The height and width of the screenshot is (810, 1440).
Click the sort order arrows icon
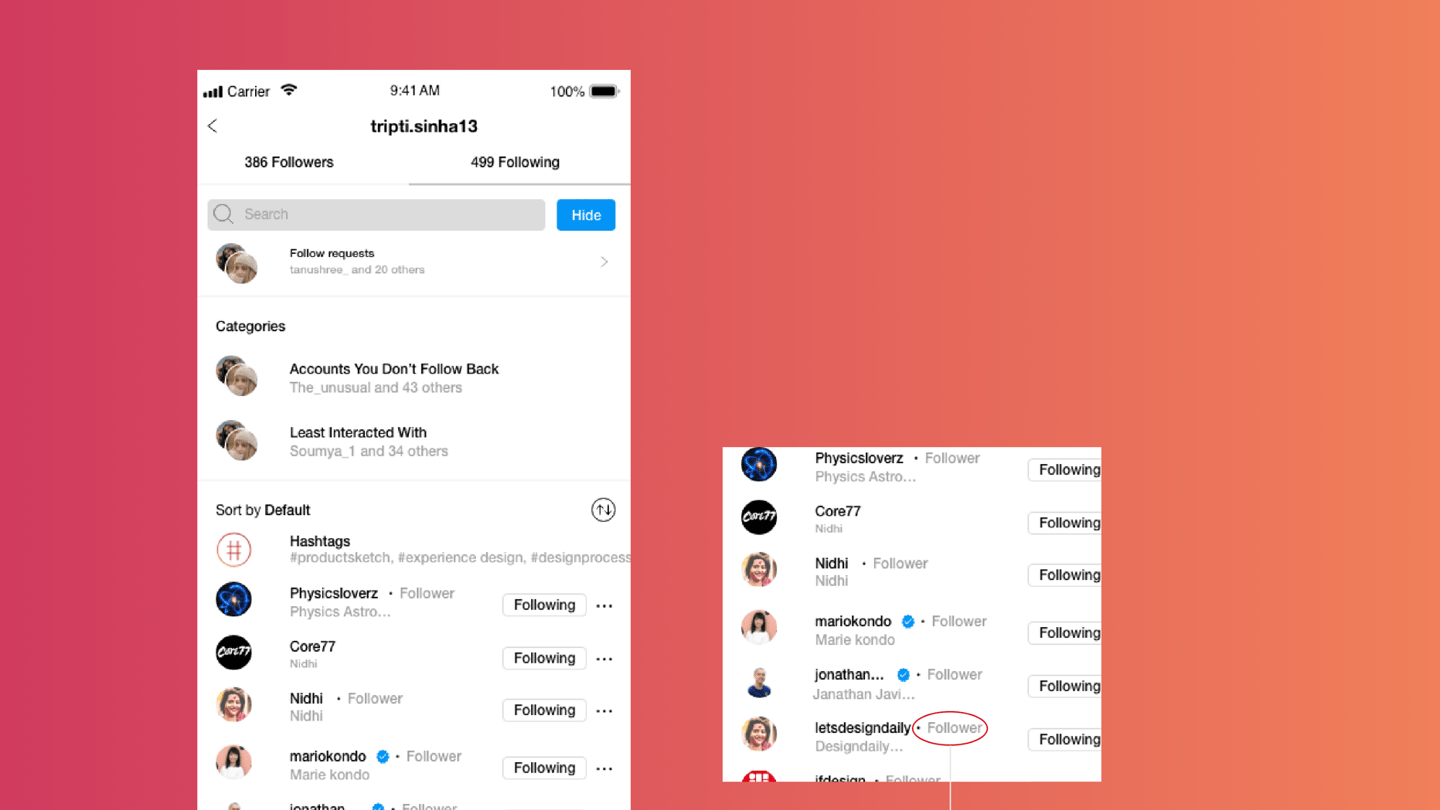(x=603, y=510)
